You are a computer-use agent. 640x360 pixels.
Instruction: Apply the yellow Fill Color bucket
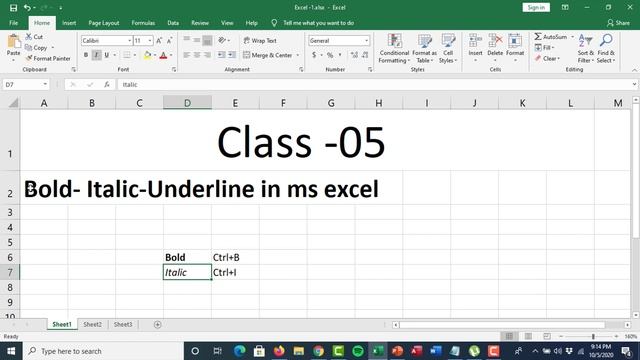coord(147,55)
